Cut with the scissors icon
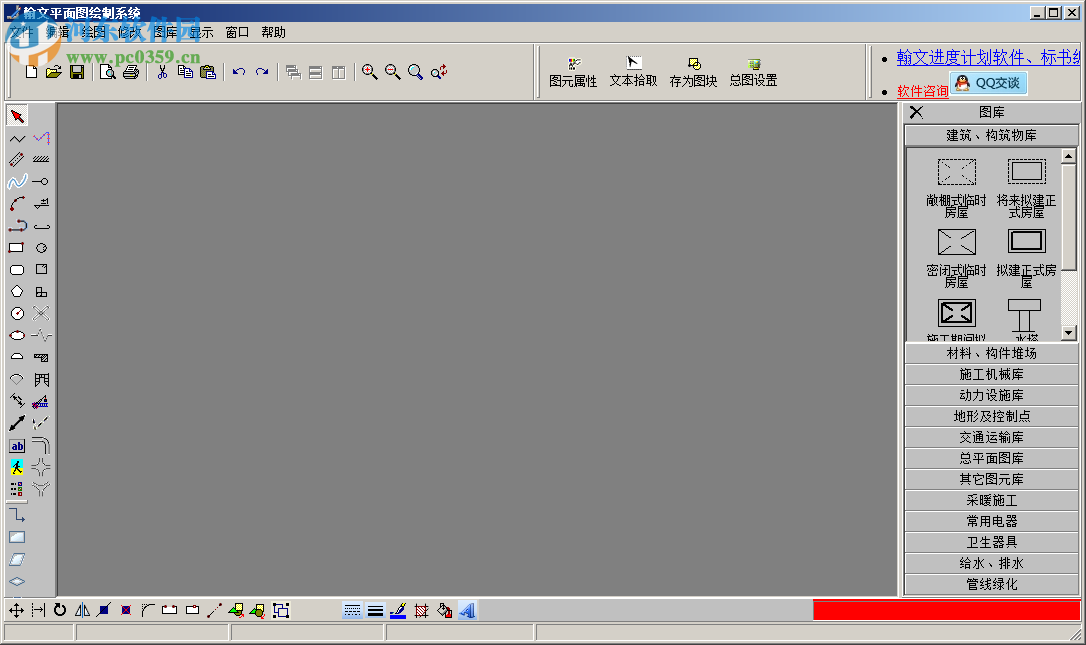 pos(162,72)
